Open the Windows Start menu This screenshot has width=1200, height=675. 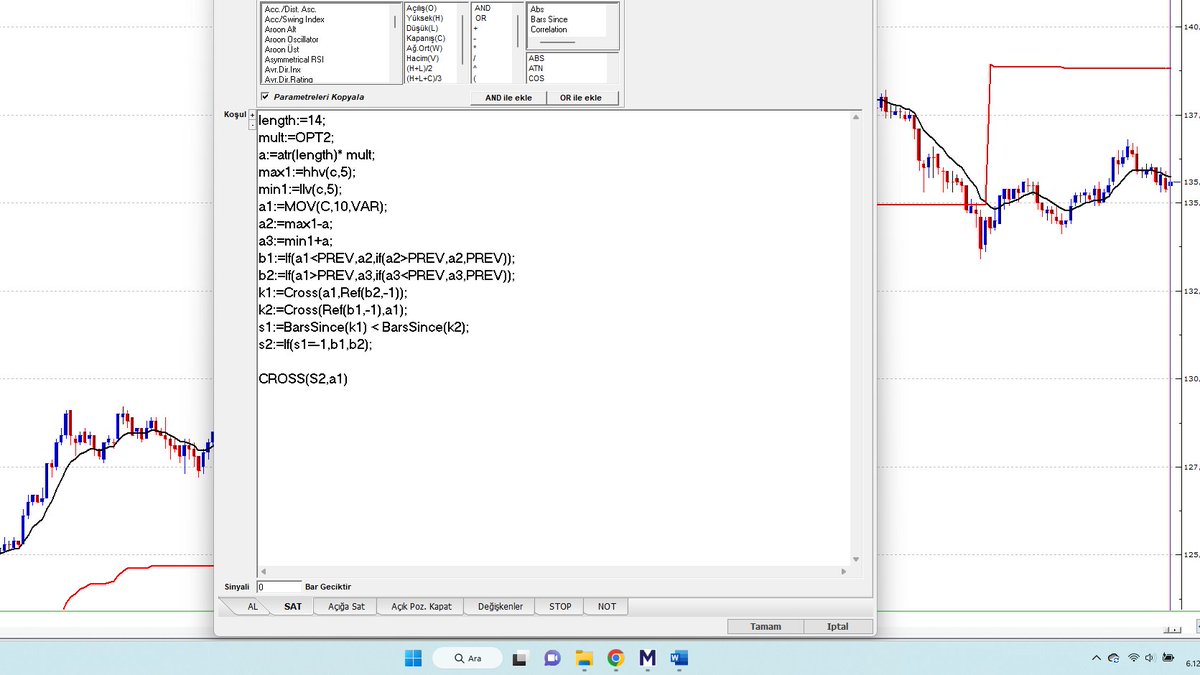(x=413, y=658)
